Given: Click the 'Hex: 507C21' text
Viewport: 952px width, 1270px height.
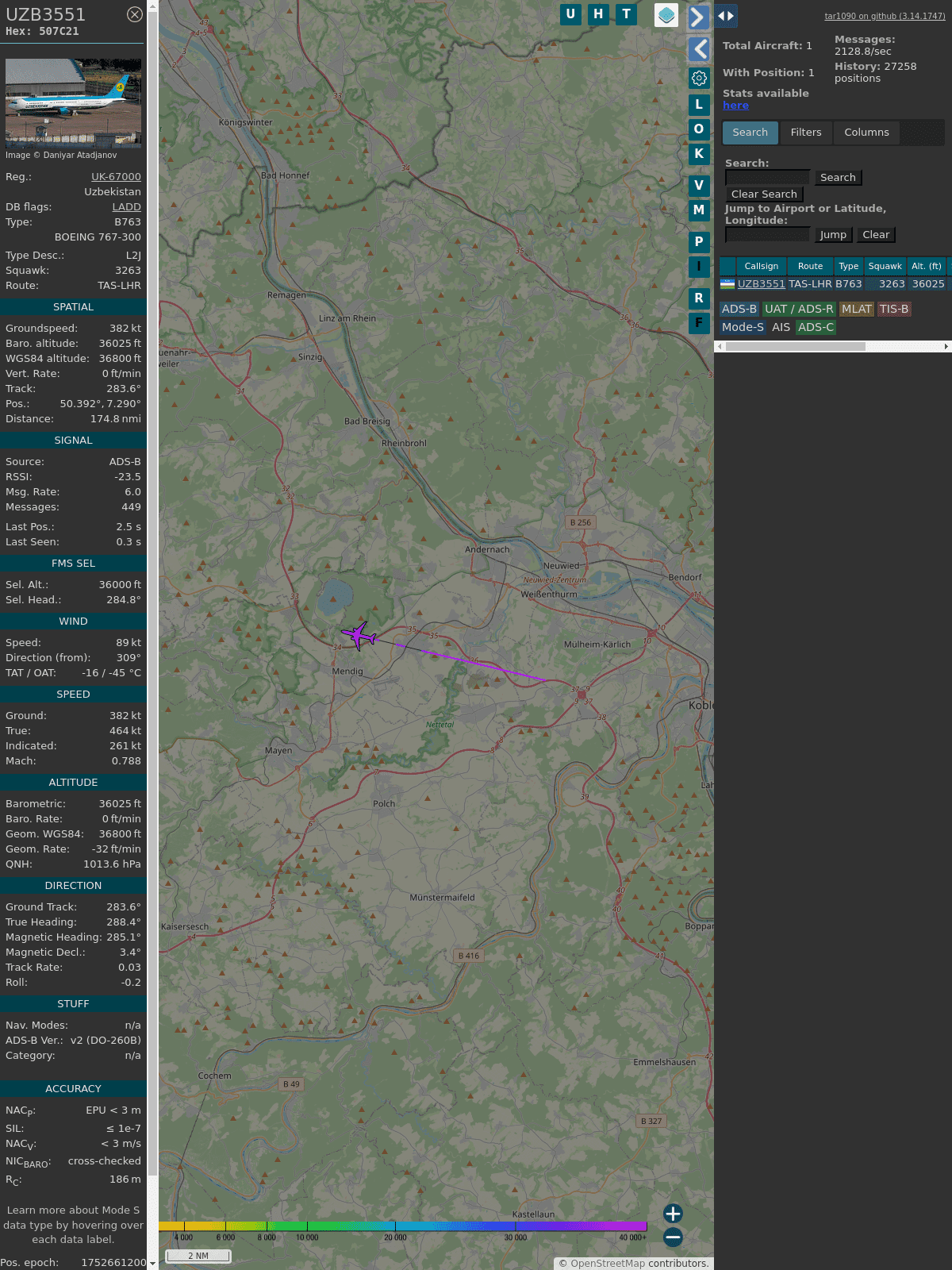Looking at the screenshot, I should click(42, 32).
